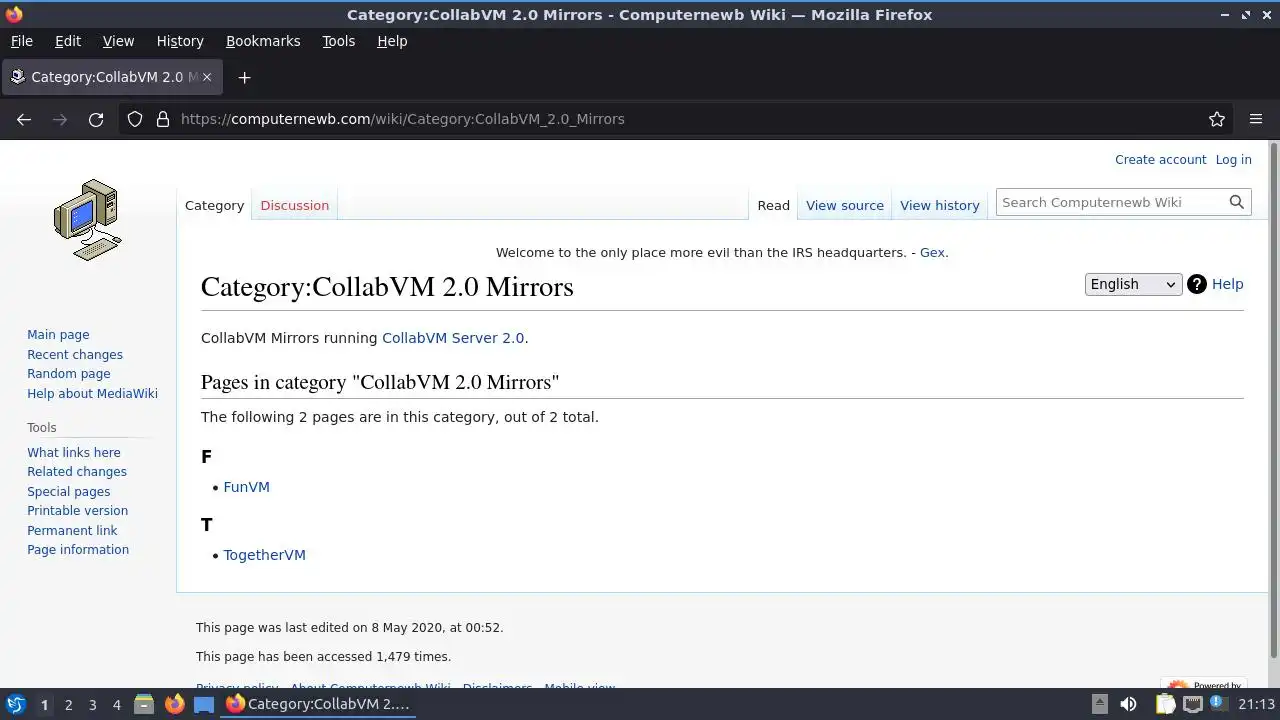Open the tracking protection shield icon
The image size is (1280, 720).
point(135,119)
